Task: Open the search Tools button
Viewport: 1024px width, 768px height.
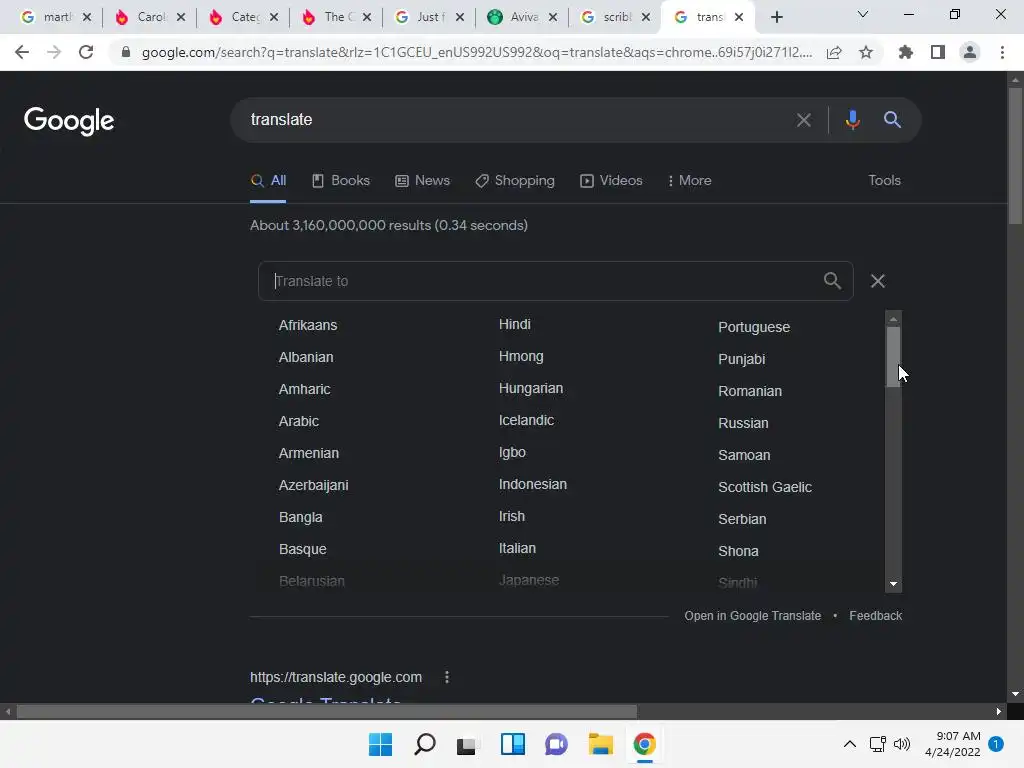Action: pyautogui.click(x=884, y=180)
